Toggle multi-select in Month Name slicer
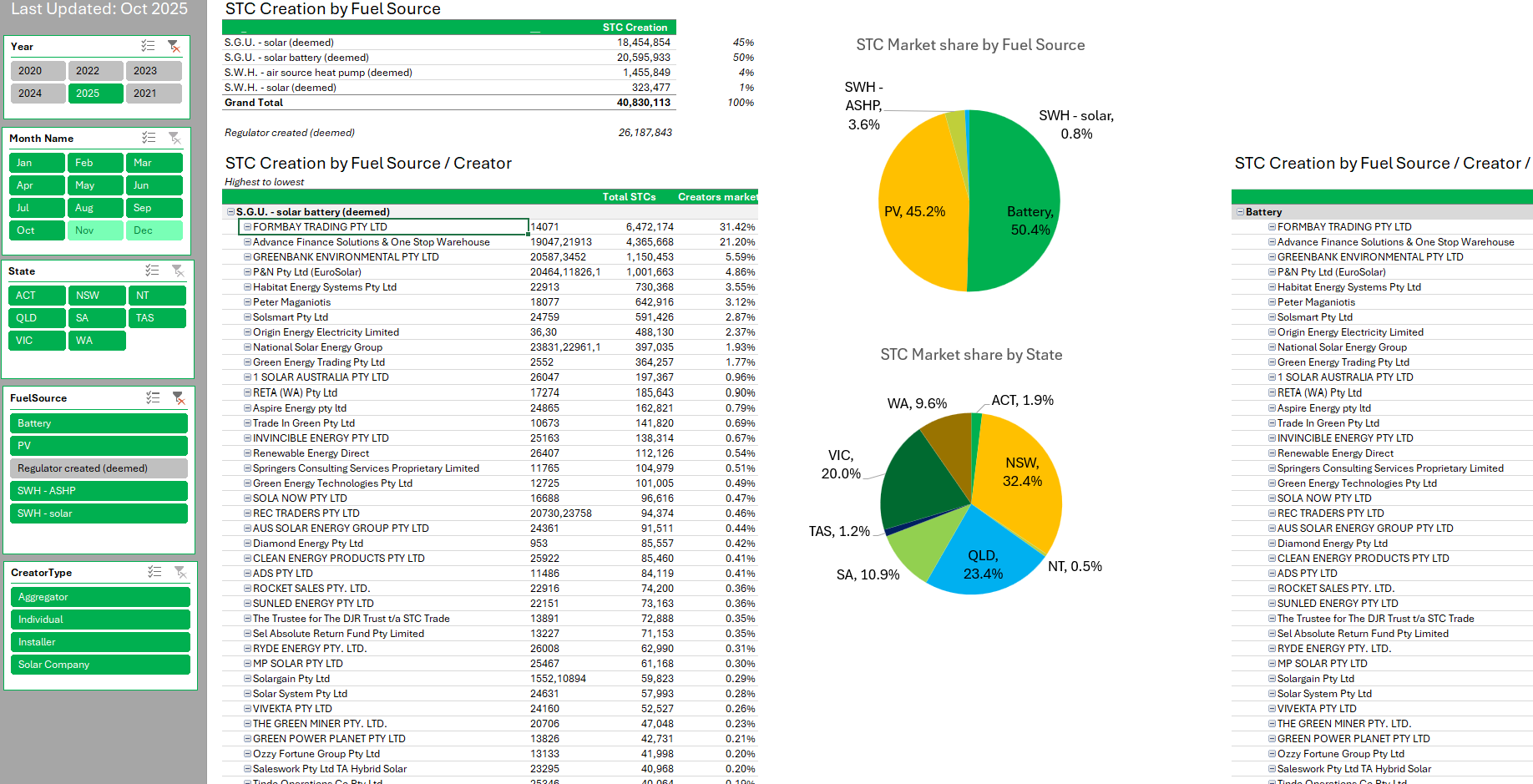1533x784 pixels. point(149,138)
